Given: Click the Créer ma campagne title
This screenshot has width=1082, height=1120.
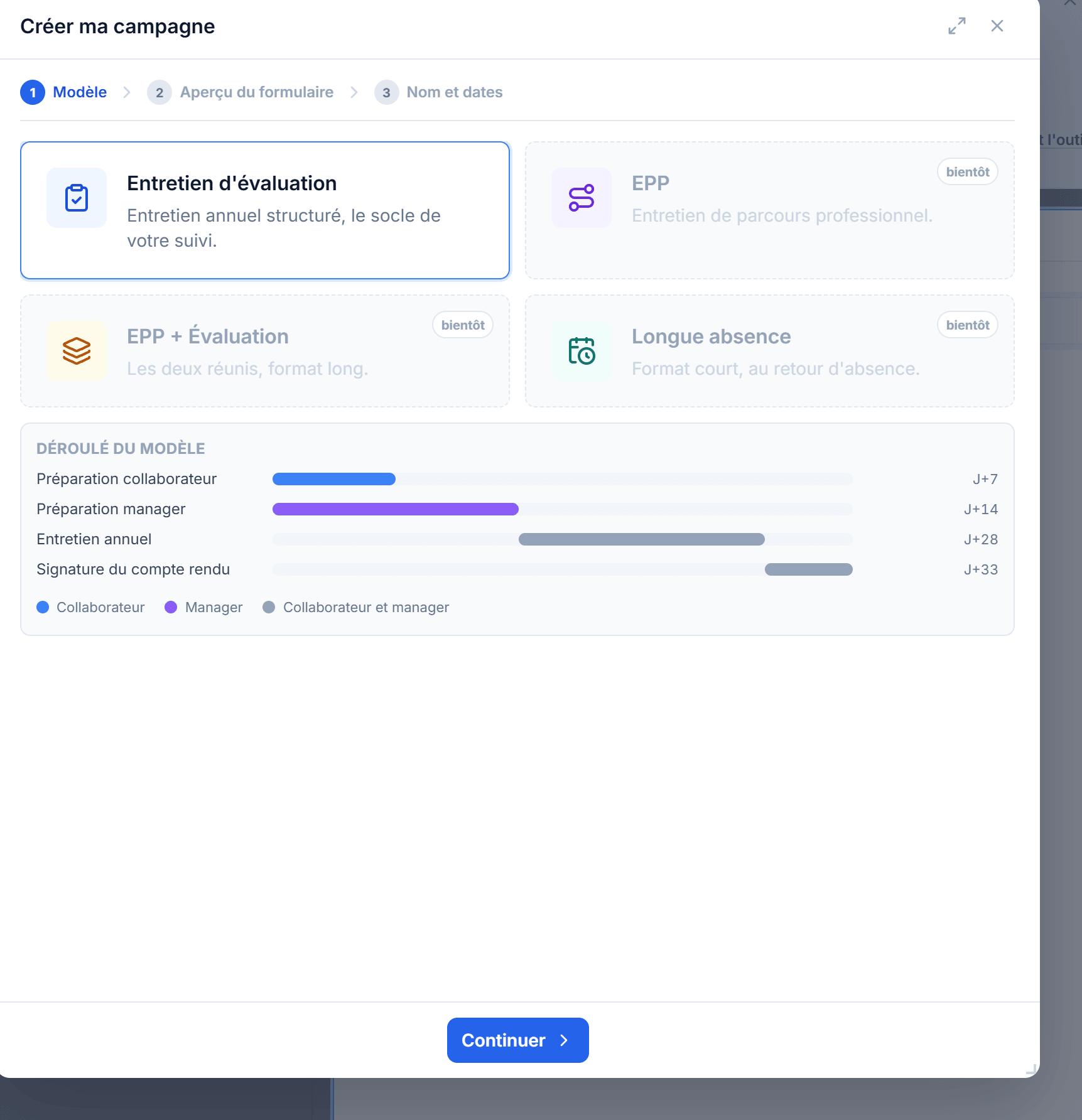Looking at the screenshot, I should pyautogui.click(x=117, y=26).
